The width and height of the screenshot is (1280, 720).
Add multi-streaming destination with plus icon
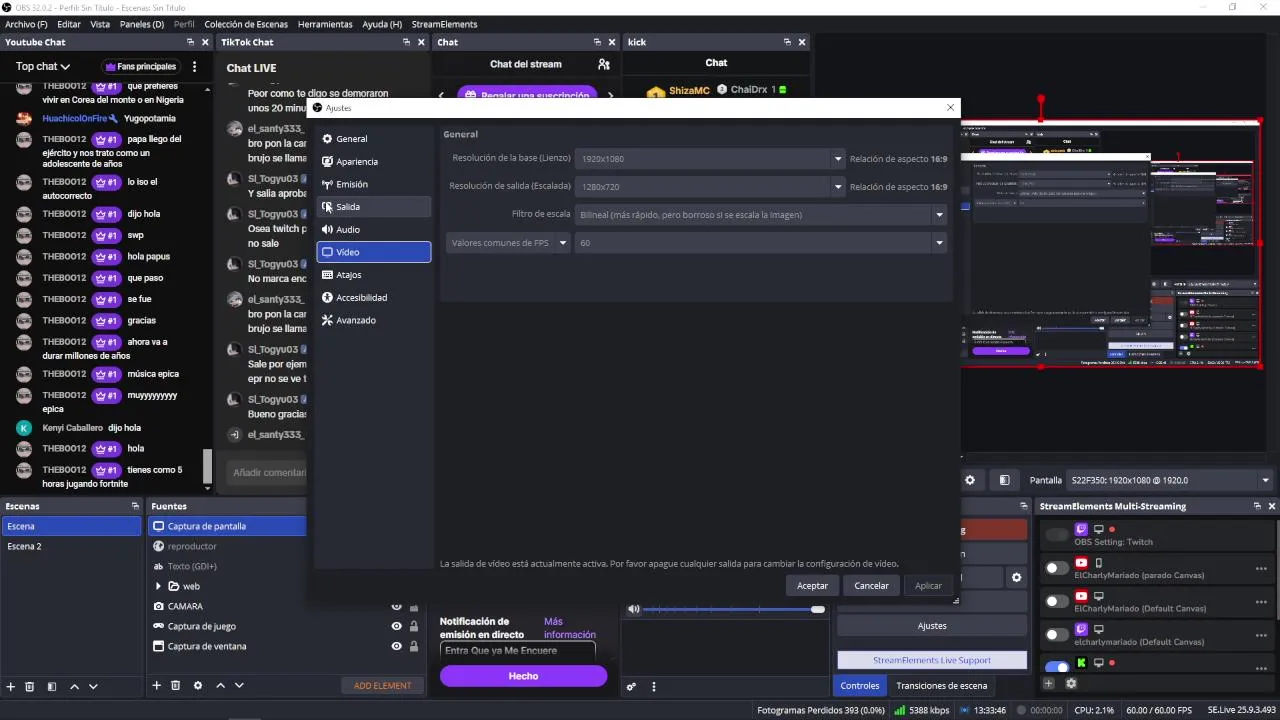point(1048,684)
